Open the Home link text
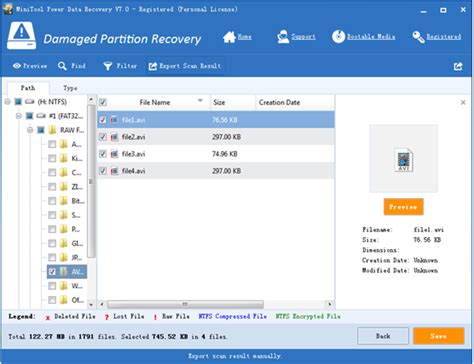 244,37
